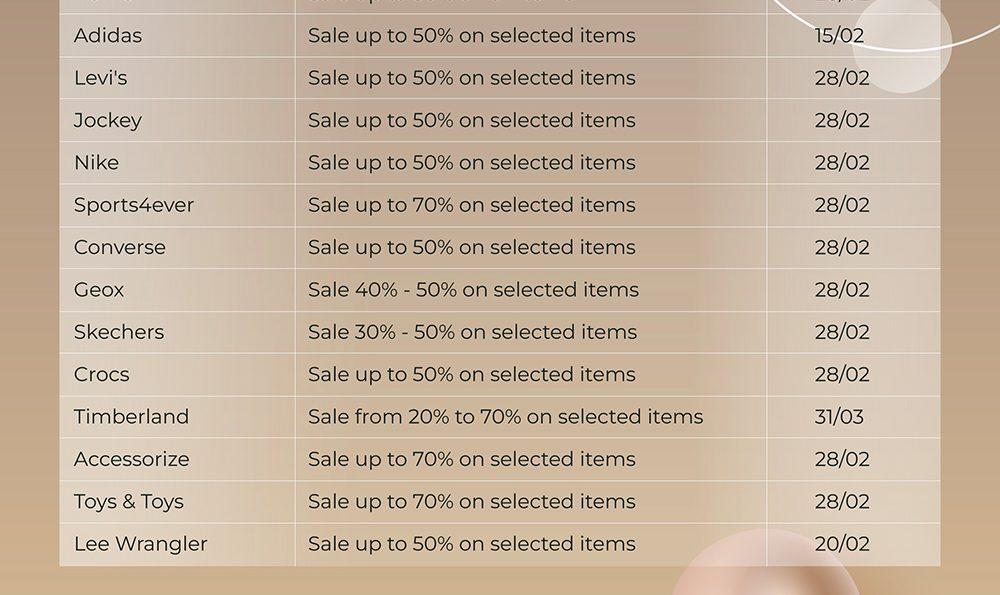Select Geox's 40% - 50% sale text
Viewport: 1000px width, 595px height.
473,290
